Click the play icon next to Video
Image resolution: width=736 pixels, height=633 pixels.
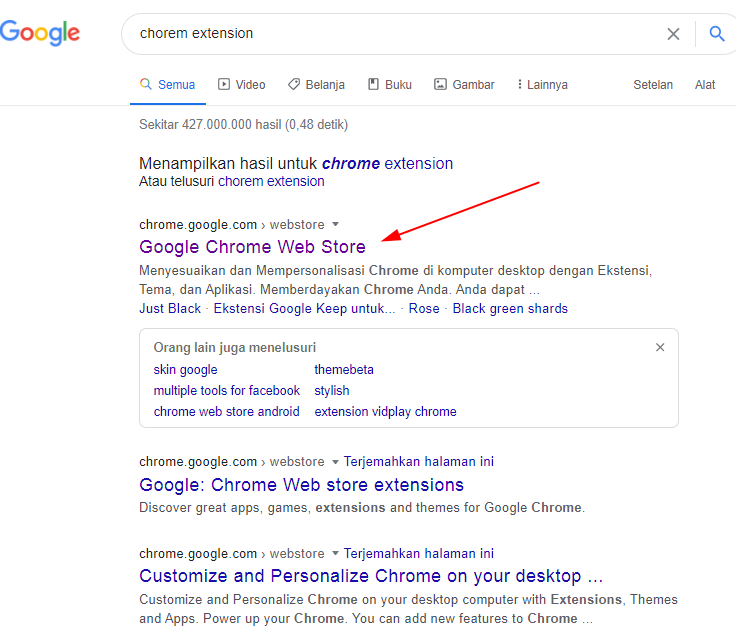(224, 84)
